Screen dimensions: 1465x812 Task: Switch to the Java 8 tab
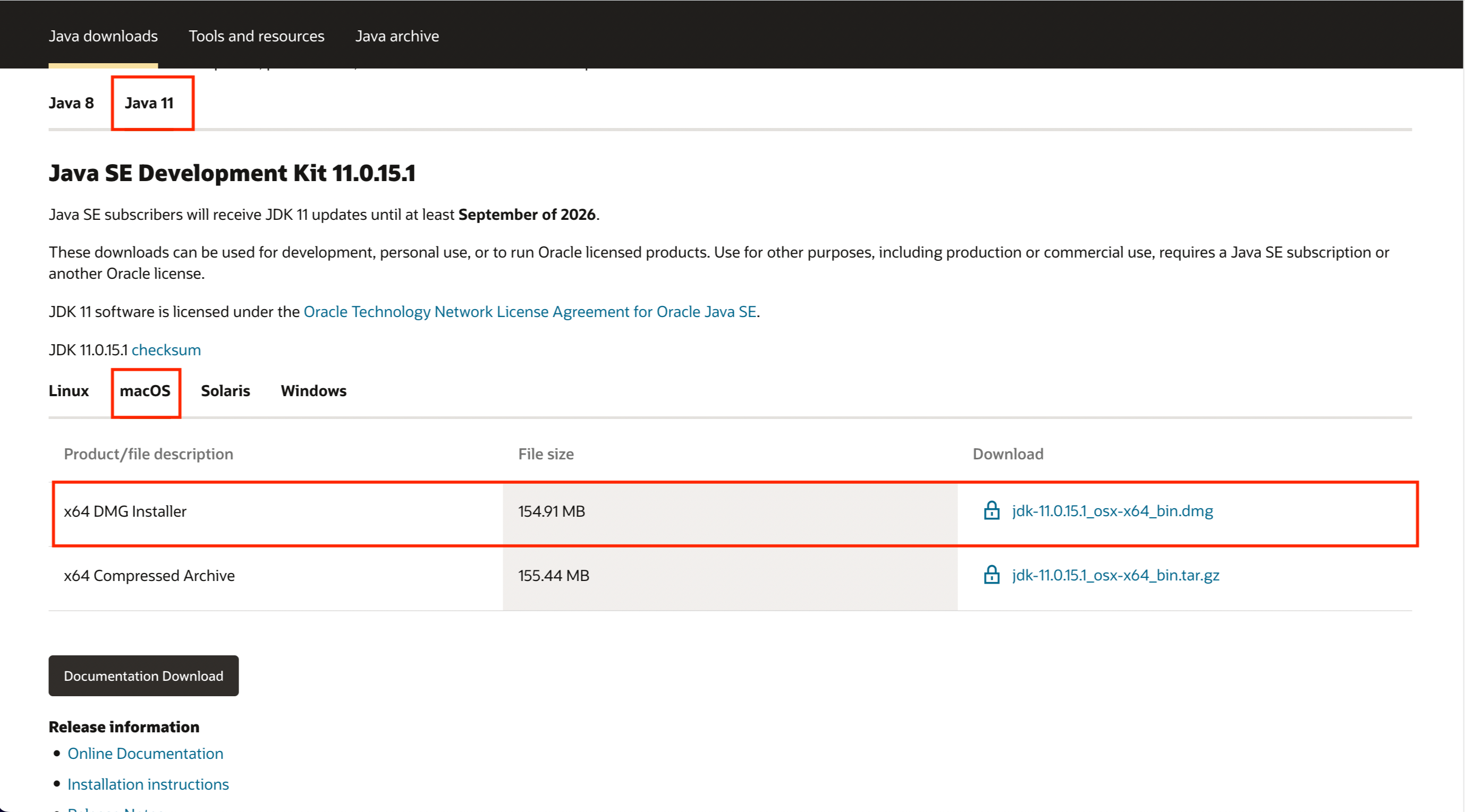coord(71,103)
